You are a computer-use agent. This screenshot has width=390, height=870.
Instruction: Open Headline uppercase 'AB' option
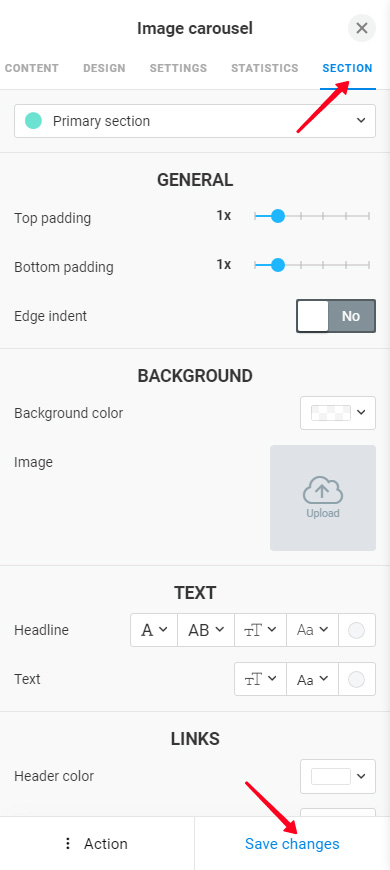tap(206, 630)
